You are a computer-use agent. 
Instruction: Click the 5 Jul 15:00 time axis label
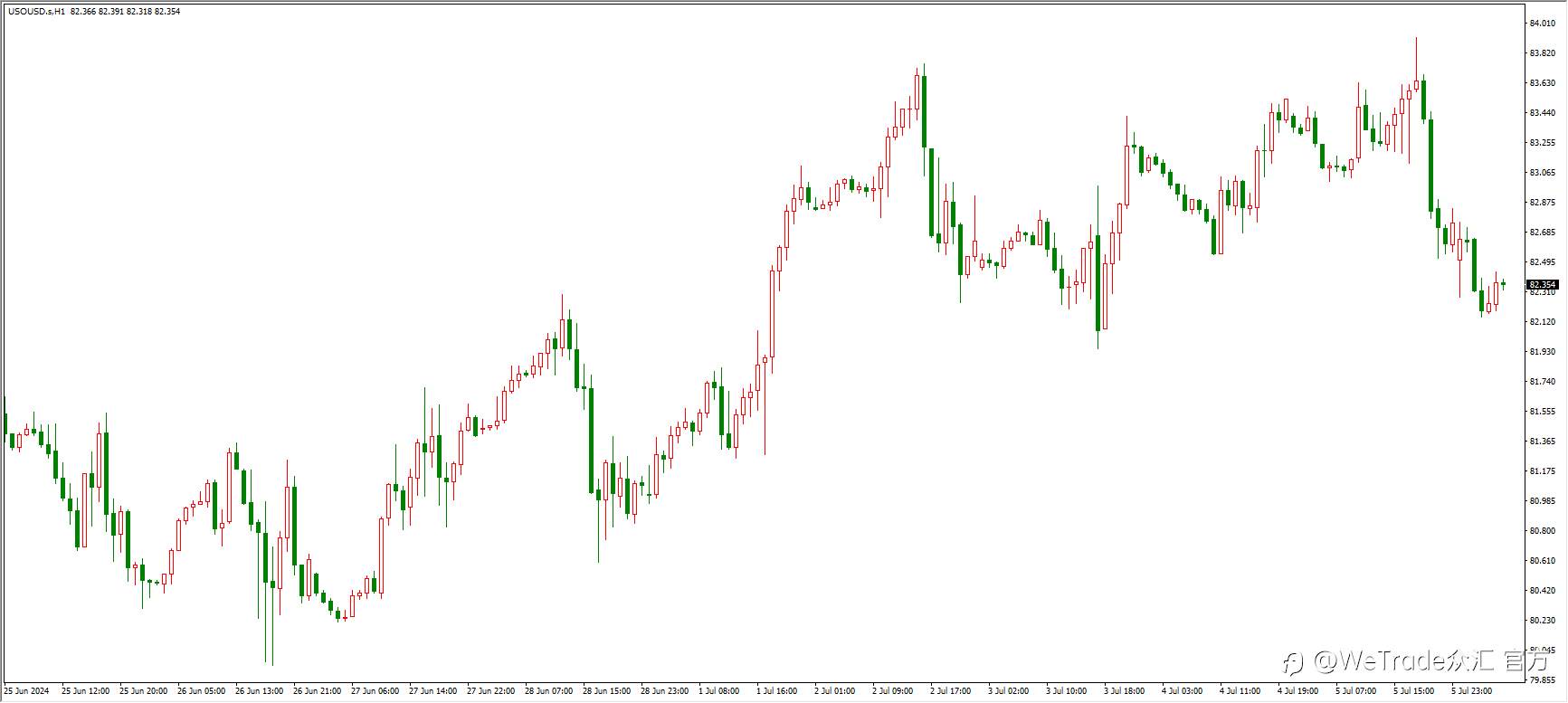click(x=1414, y=691)
